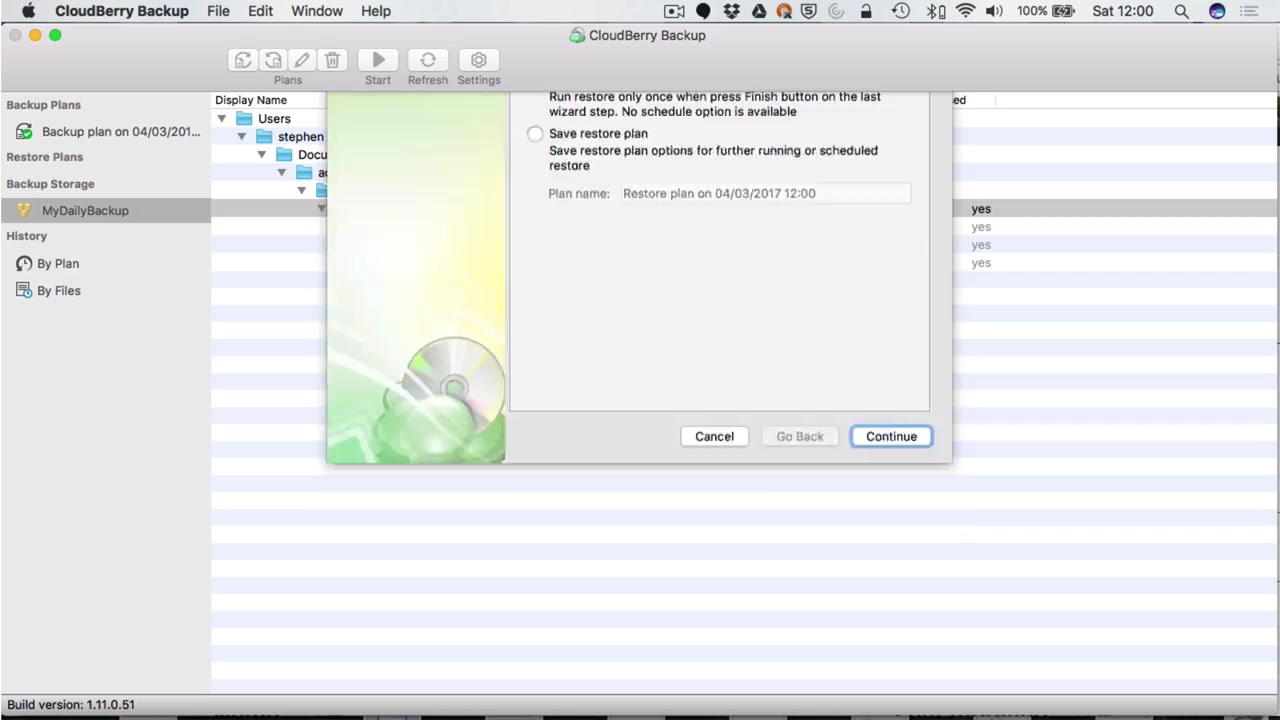Open the CloudBerry Backup application menu
1280x720 pixels.
(x=122, y=11)
